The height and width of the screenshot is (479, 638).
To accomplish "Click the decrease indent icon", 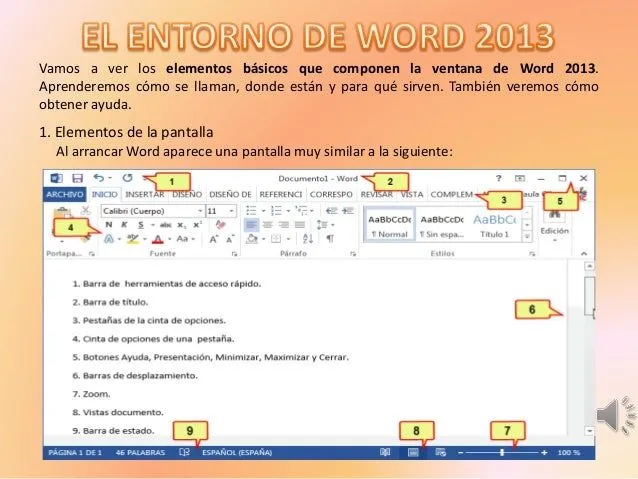I will (332, 210).
